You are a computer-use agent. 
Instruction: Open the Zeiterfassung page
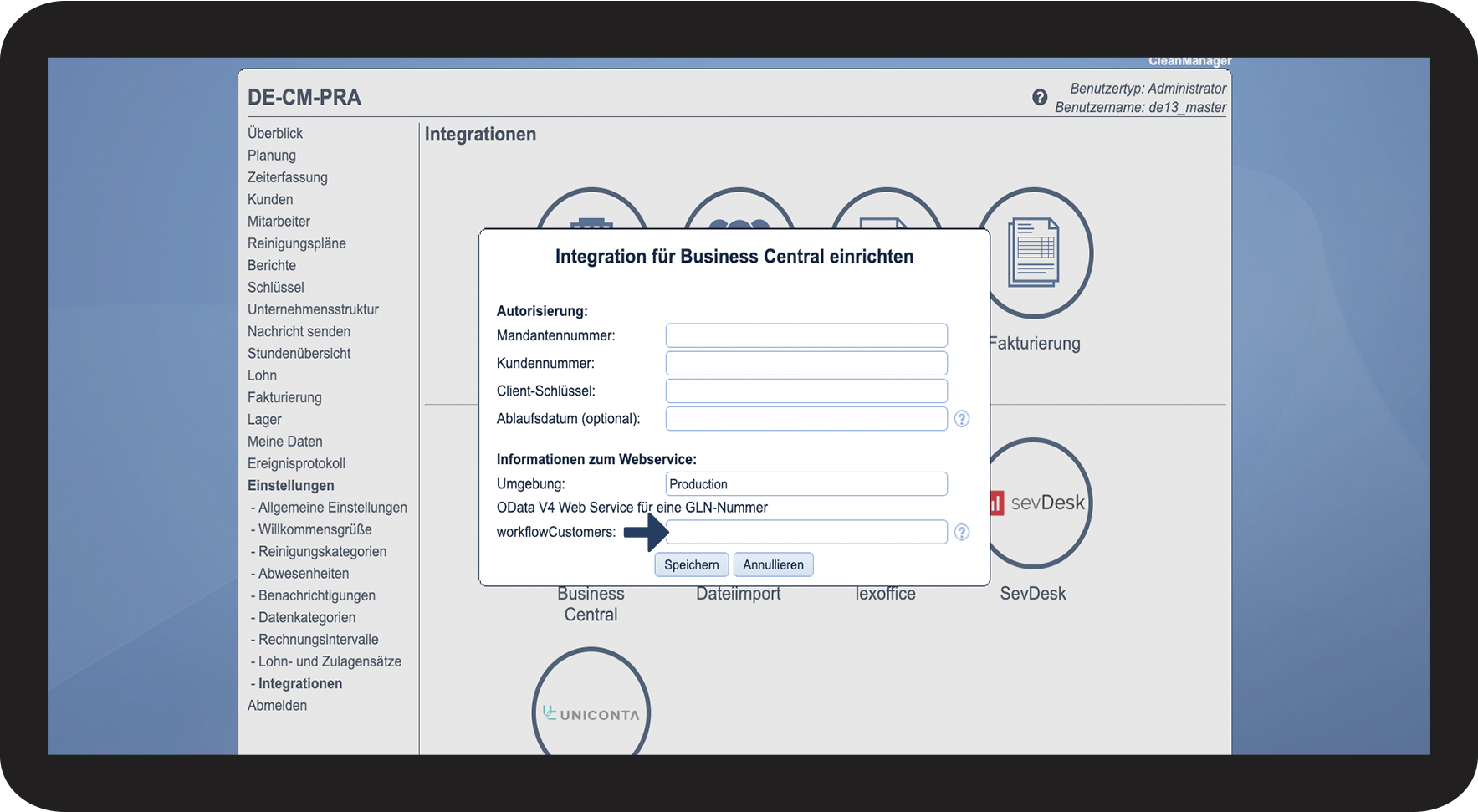[288, 177]
